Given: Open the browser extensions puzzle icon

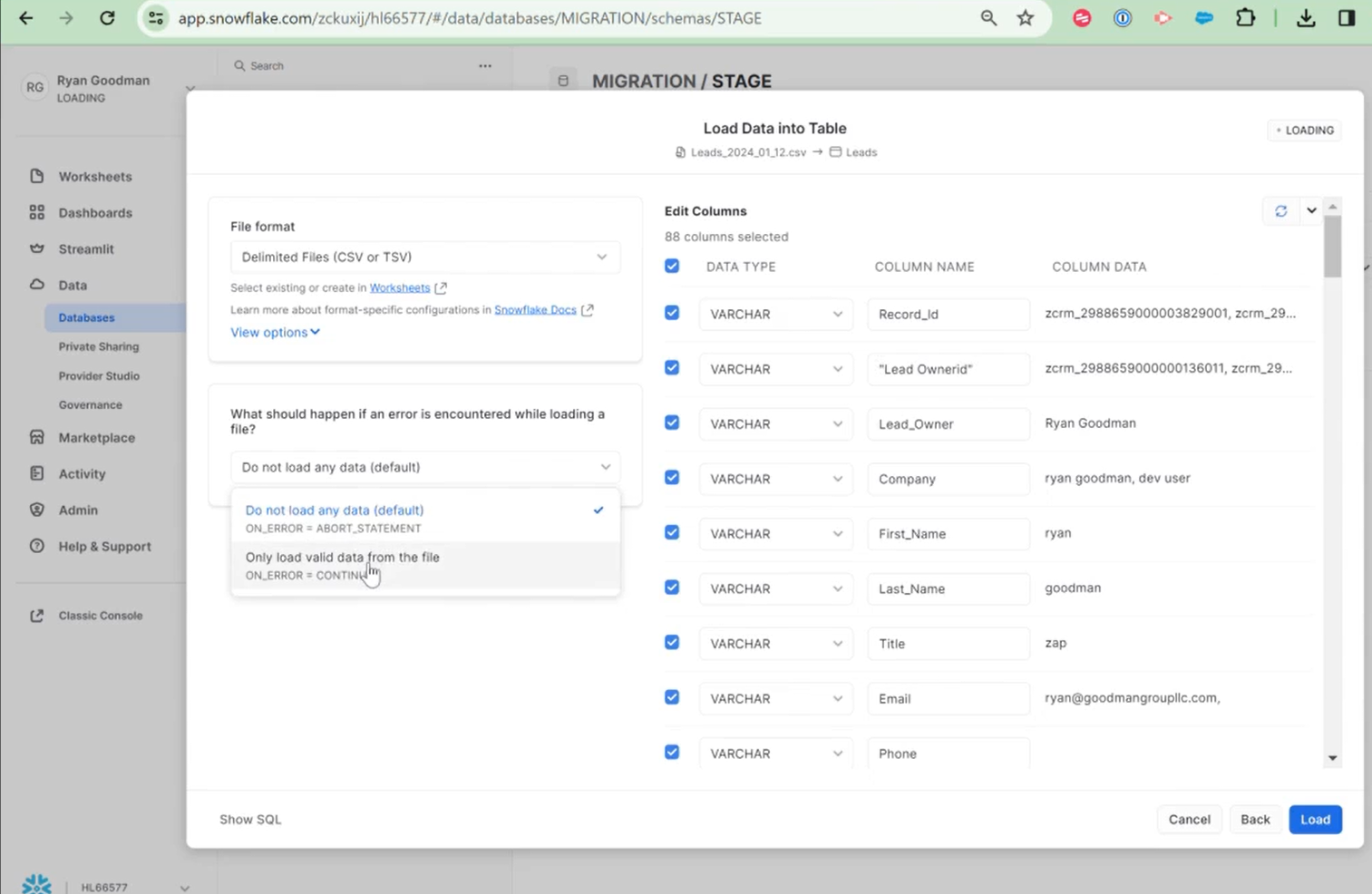Looking at the screenshot, I should [1245, 18].
